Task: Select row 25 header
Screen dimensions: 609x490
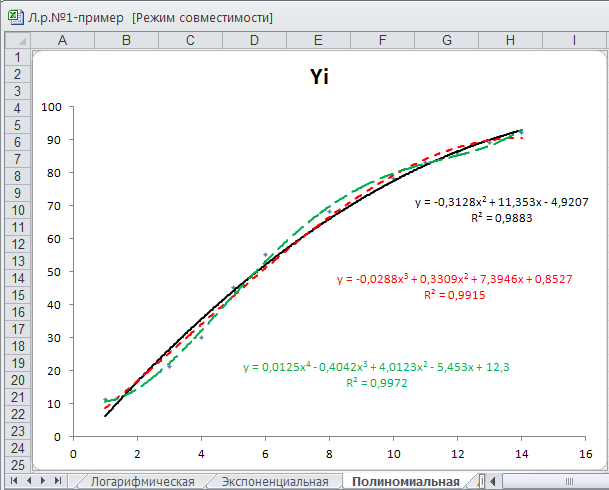Action: coord(17,465)
